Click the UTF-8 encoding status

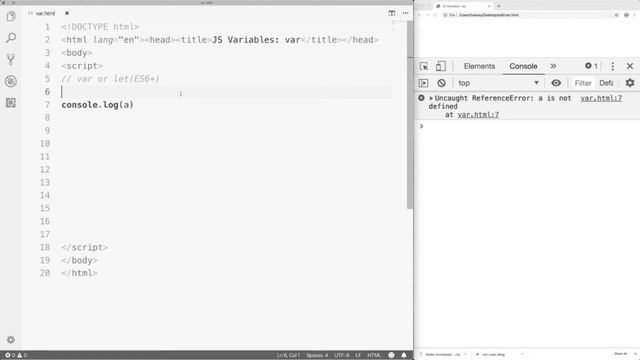342,355
